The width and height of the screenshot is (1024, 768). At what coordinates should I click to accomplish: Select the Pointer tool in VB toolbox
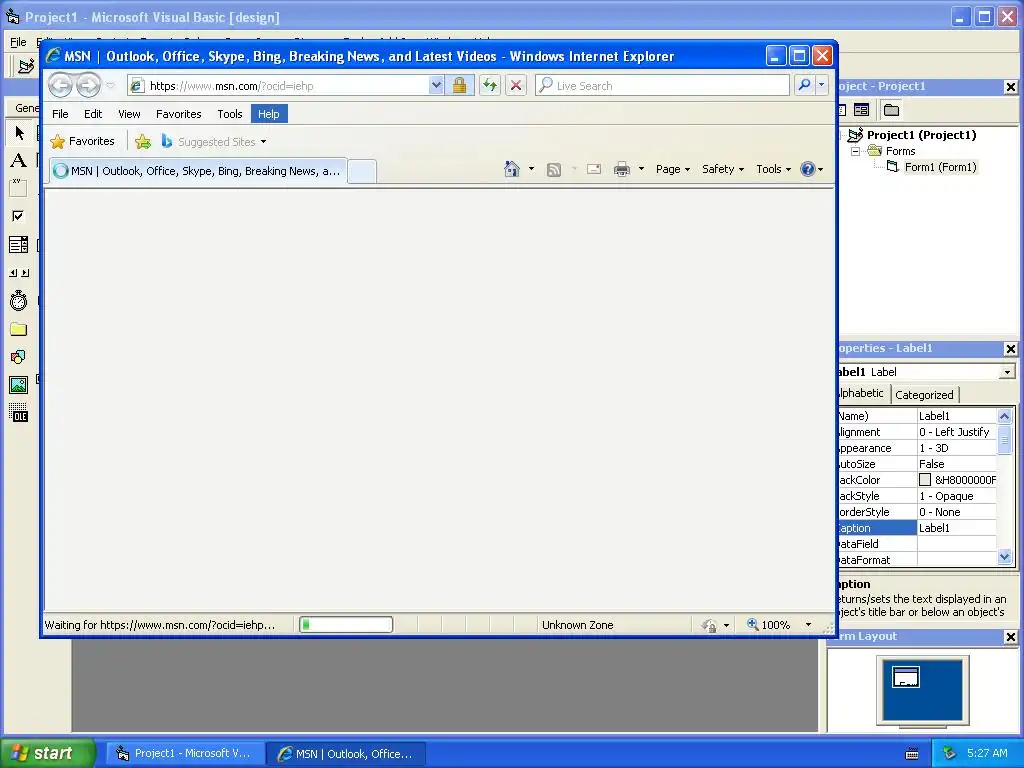tap(19, 133)
